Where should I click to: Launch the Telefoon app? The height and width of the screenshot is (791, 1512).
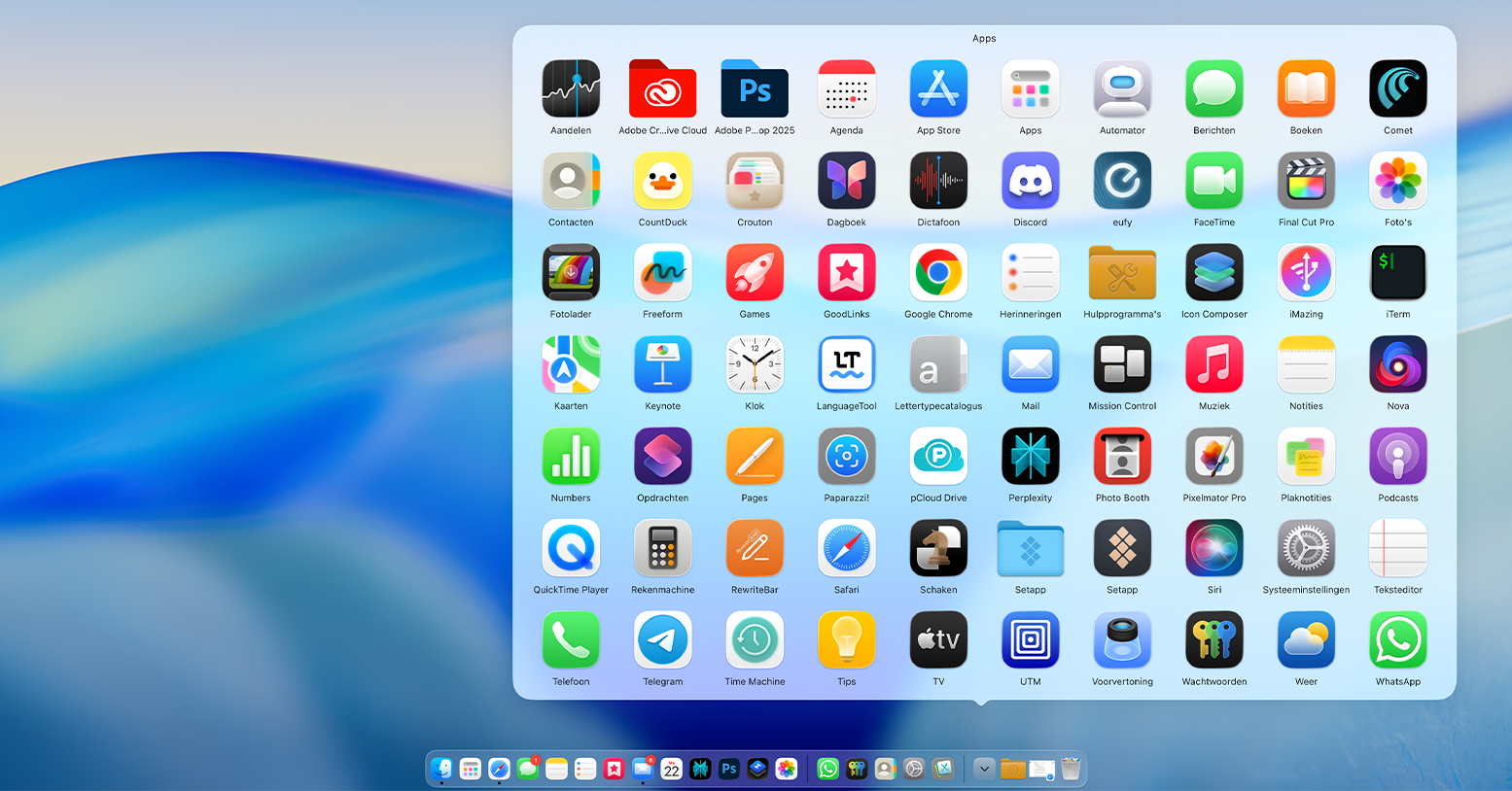click(x=571, y=639)
